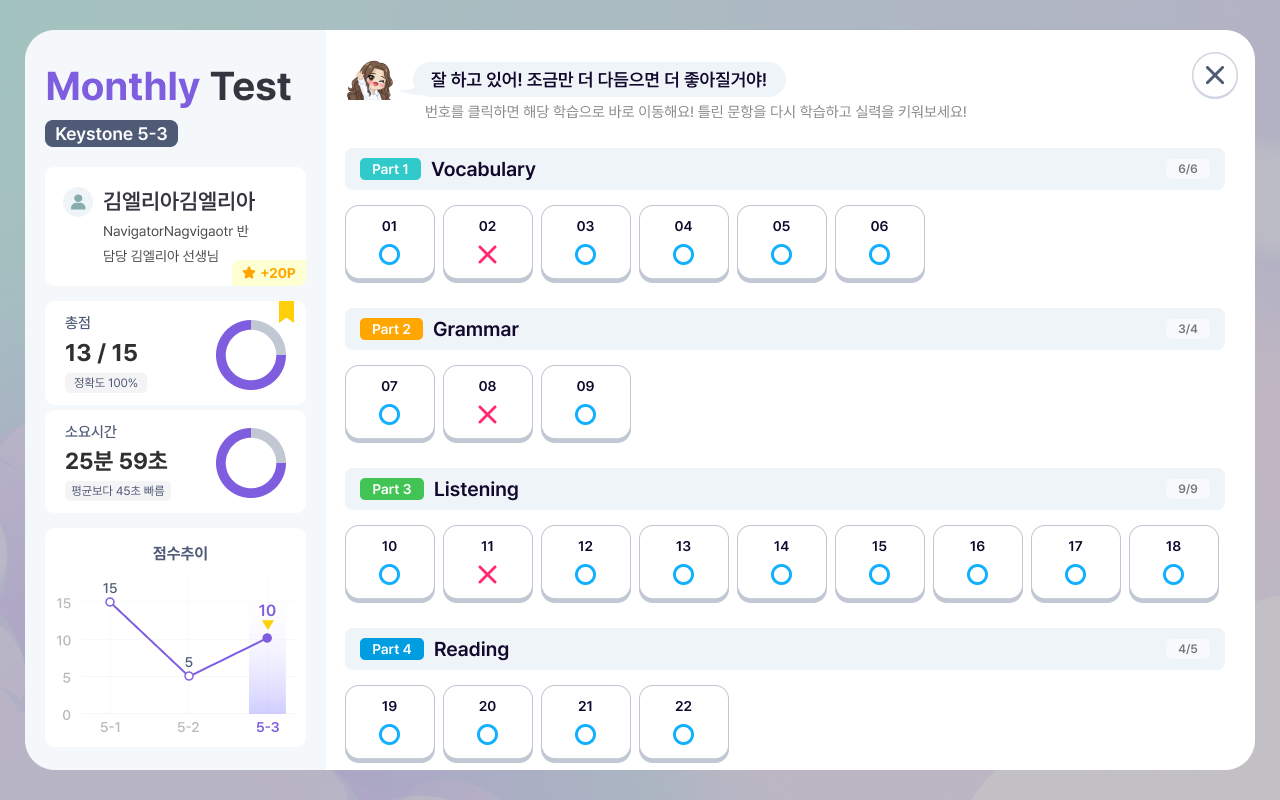
Task: Go to question 01 study
Action: click(x=390, y=242)
